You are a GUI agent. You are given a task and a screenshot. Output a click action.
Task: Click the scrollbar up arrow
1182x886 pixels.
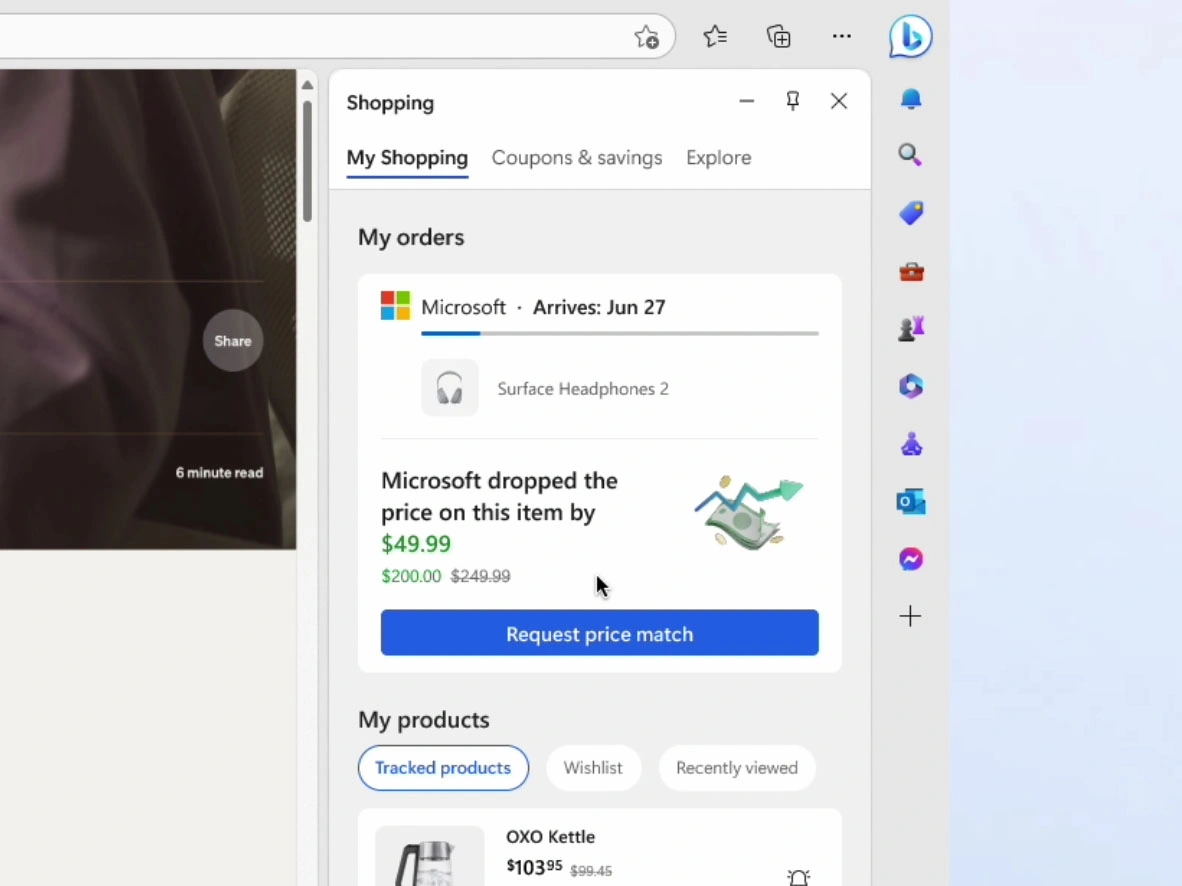pos(307,85)
